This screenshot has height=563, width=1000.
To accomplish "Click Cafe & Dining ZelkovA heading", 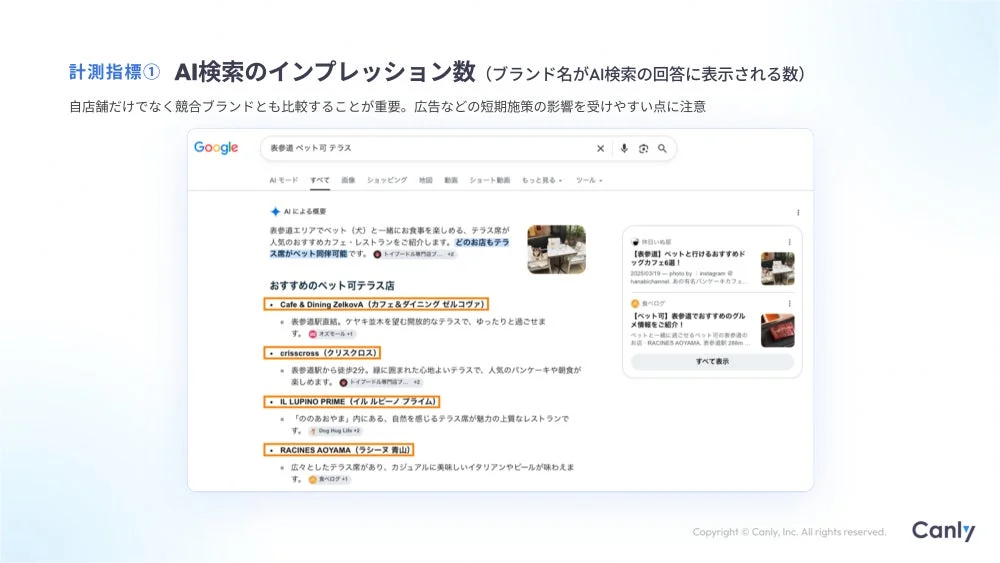I will tap(376, 304).
